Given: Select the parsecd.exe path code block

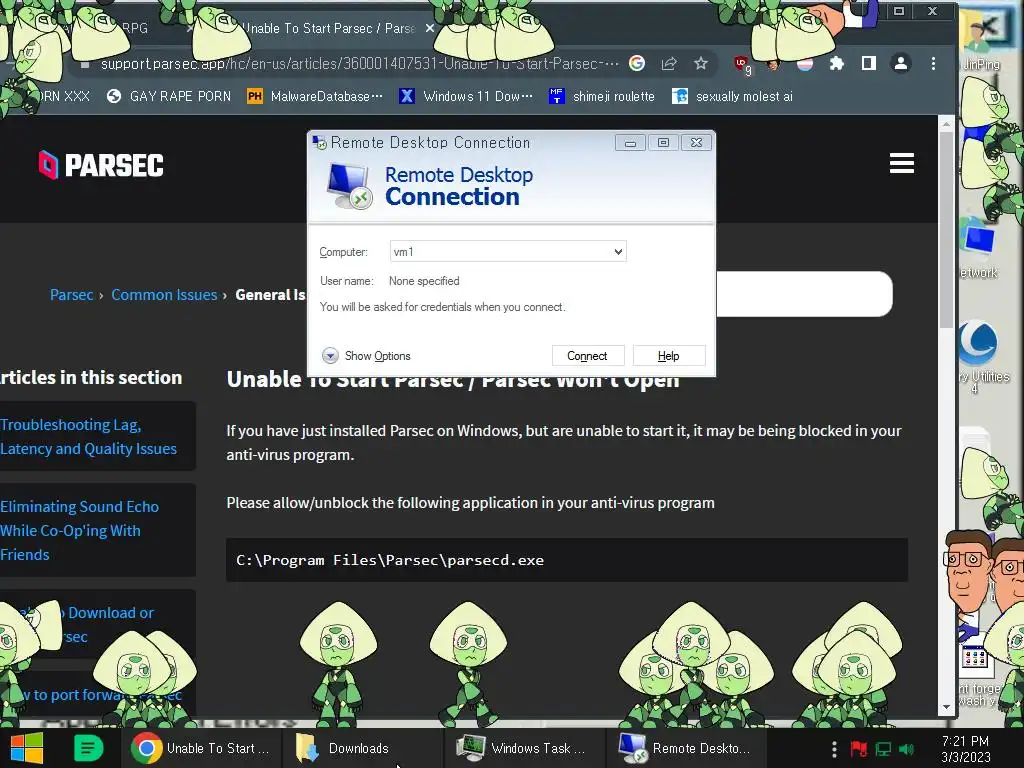Looking at the screenshot, I should point(567,560).
